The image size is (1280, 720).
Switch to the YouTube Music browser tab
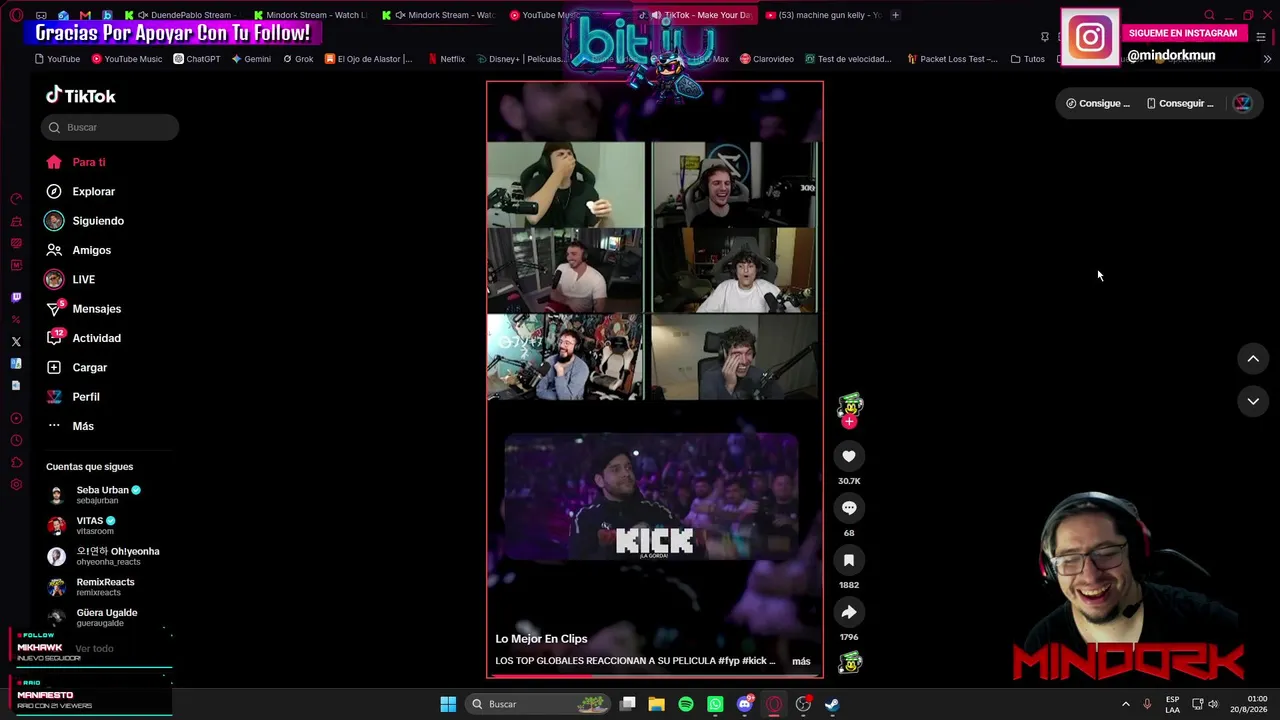click(545, 15)
